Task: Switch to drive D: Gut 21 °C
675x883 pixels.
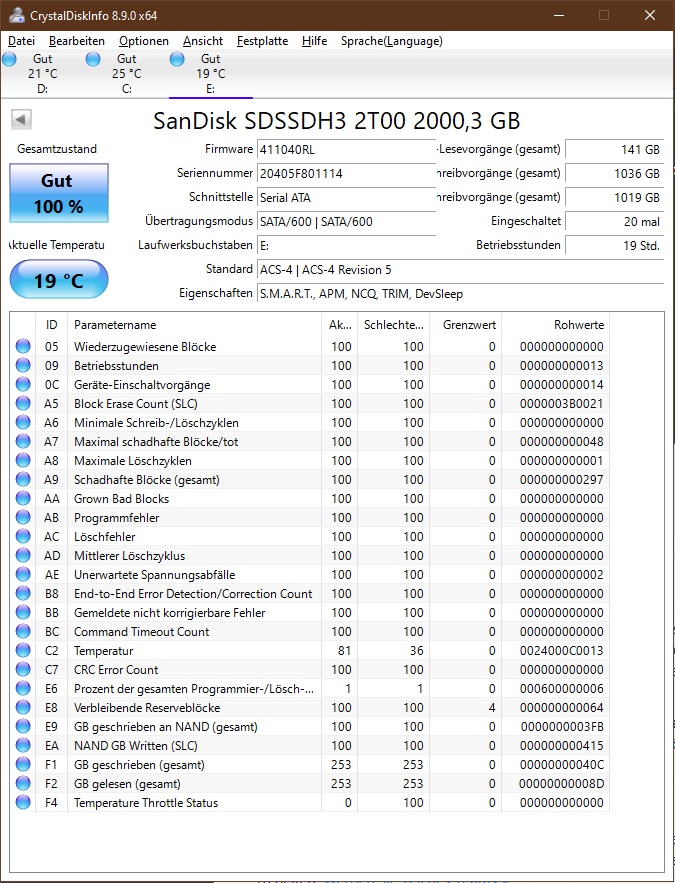Action: [x=42, y=73]
